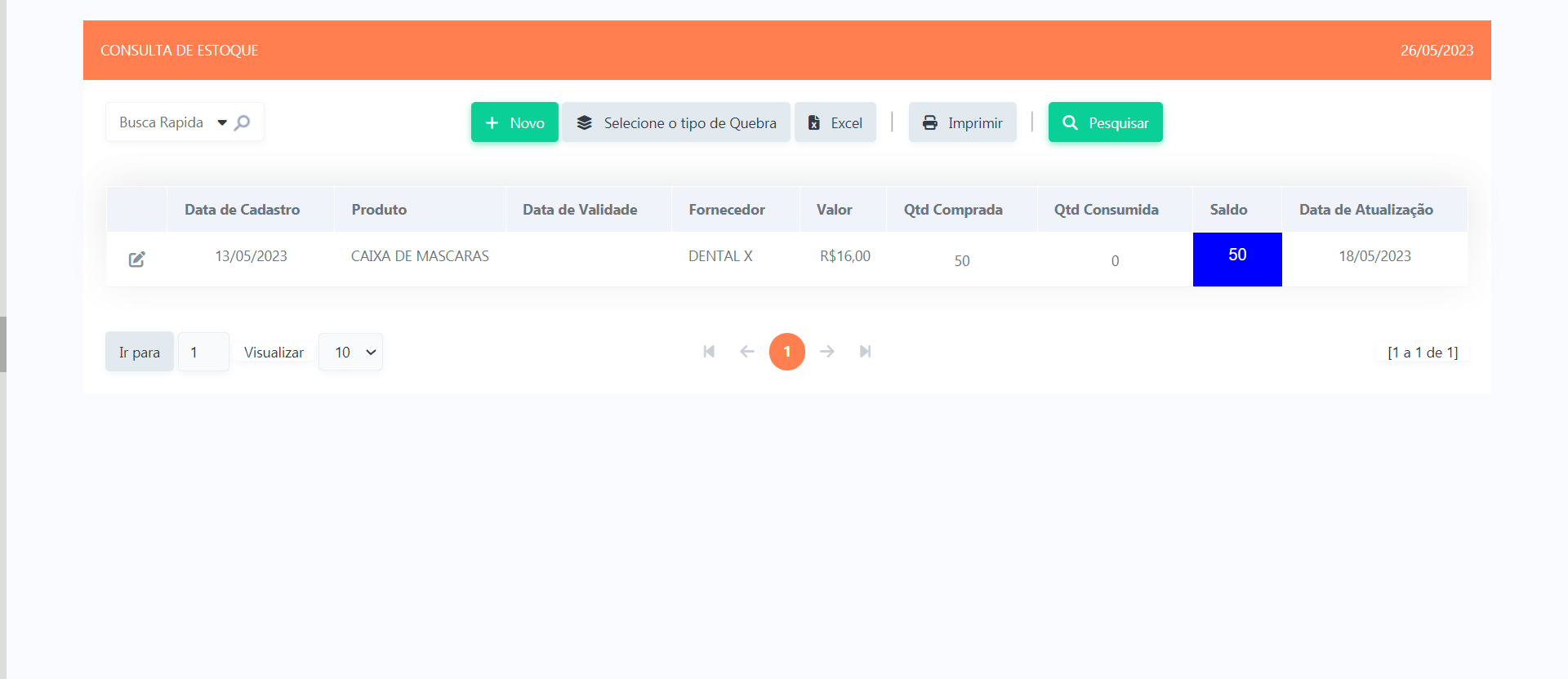Click the Excel export button
Image resolution: width=1568 pixels, height=679 pixels.
pyautogui.click(x=835, y=122)
